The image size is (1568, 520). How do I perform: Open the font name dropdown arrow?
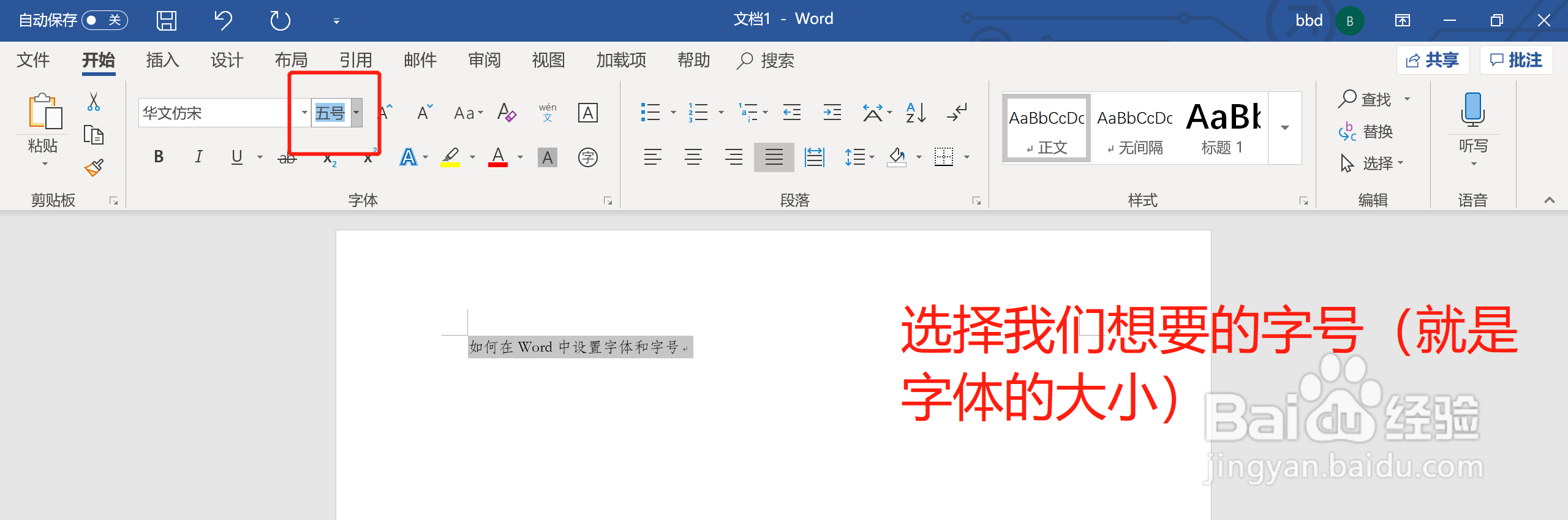tap(304, 113)
